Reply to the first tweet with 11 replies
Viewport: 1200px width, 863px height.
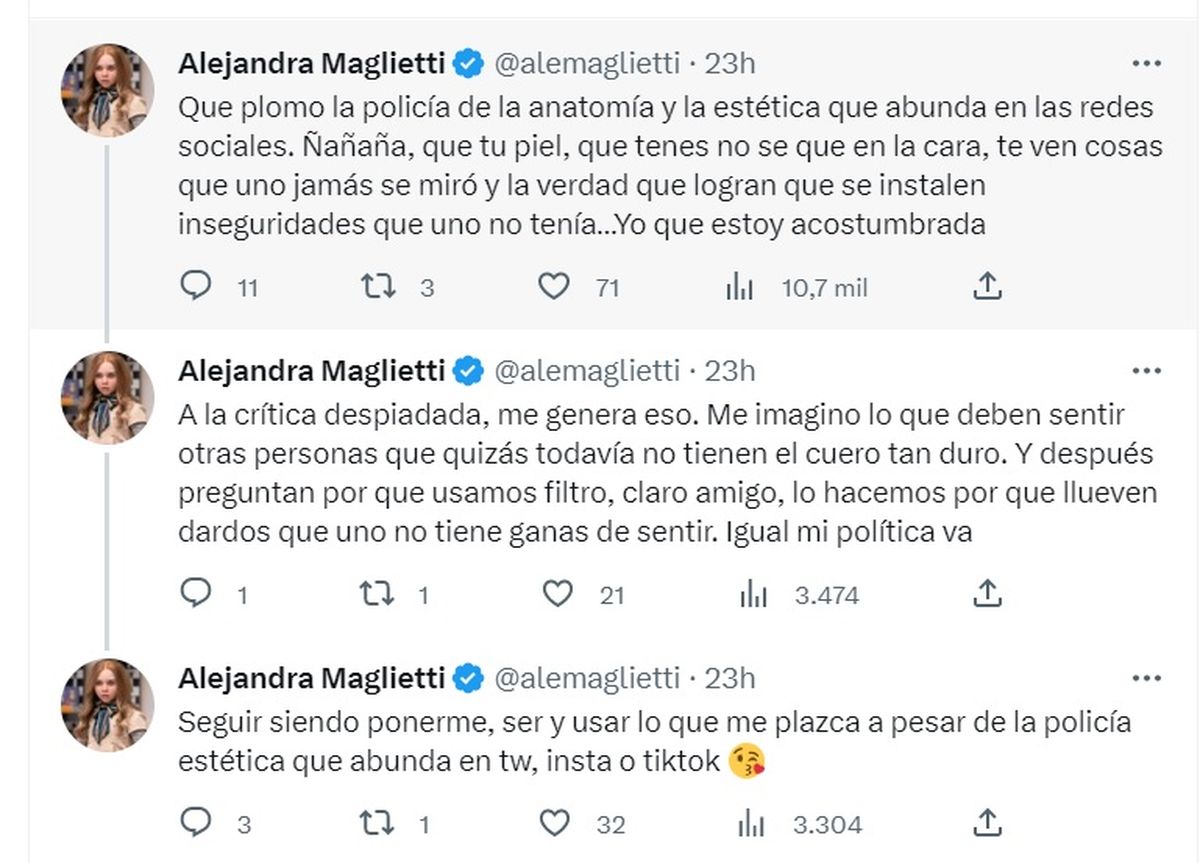(196, 288)
